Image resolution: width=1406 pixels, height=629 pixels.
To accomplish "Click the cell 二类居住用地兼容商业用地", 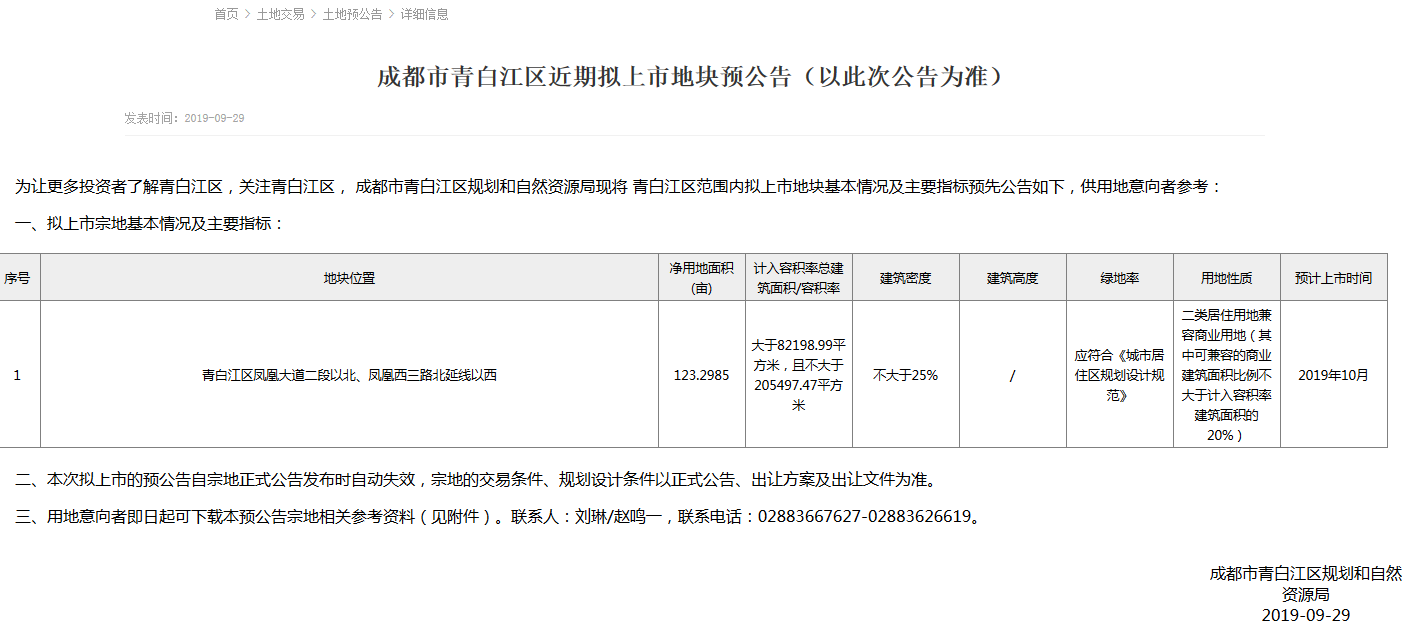I will pos(1226,374).
